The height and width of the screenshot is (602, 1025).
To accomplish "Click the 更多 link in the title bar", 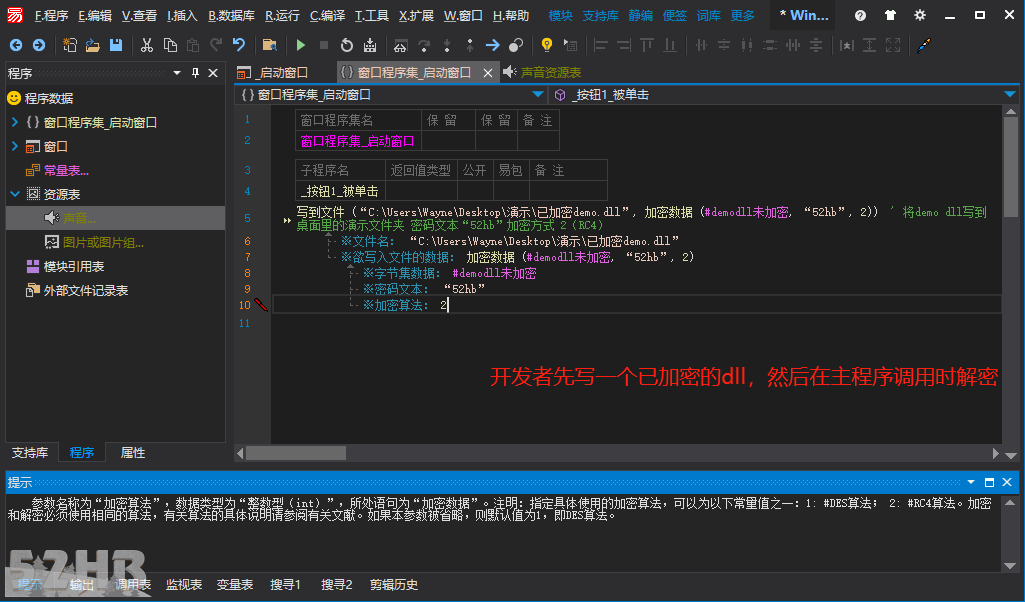I will 743,16.
